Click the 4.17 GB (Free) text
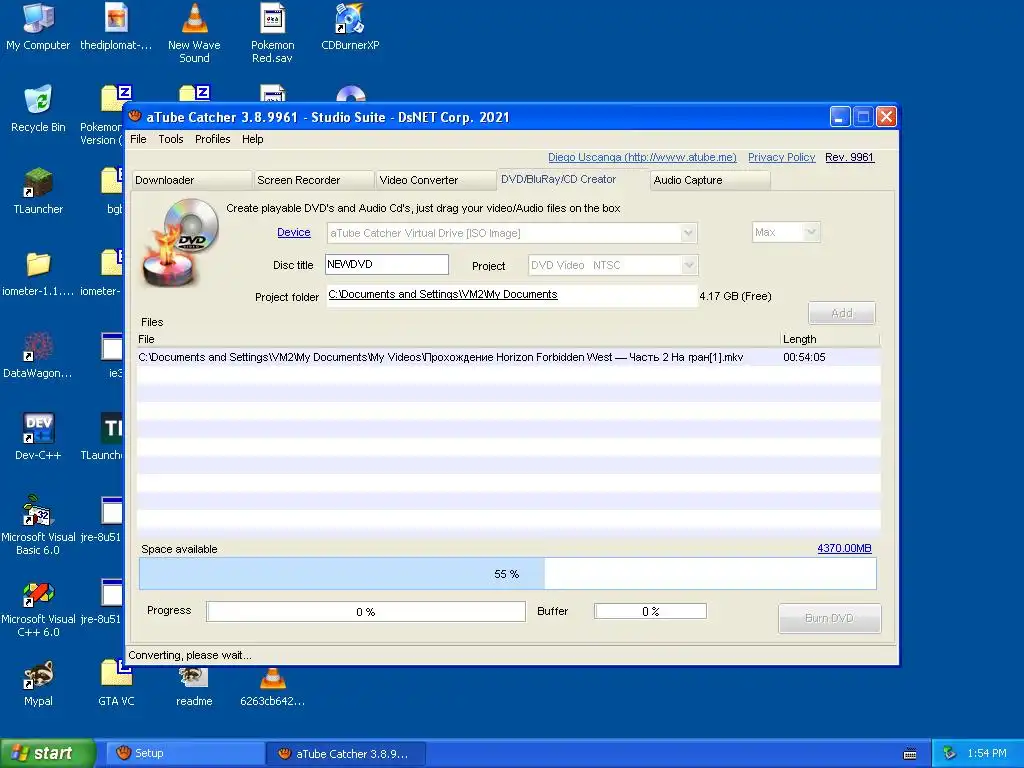The height and width of the screenshot is (768, 1024). (735, 296)
